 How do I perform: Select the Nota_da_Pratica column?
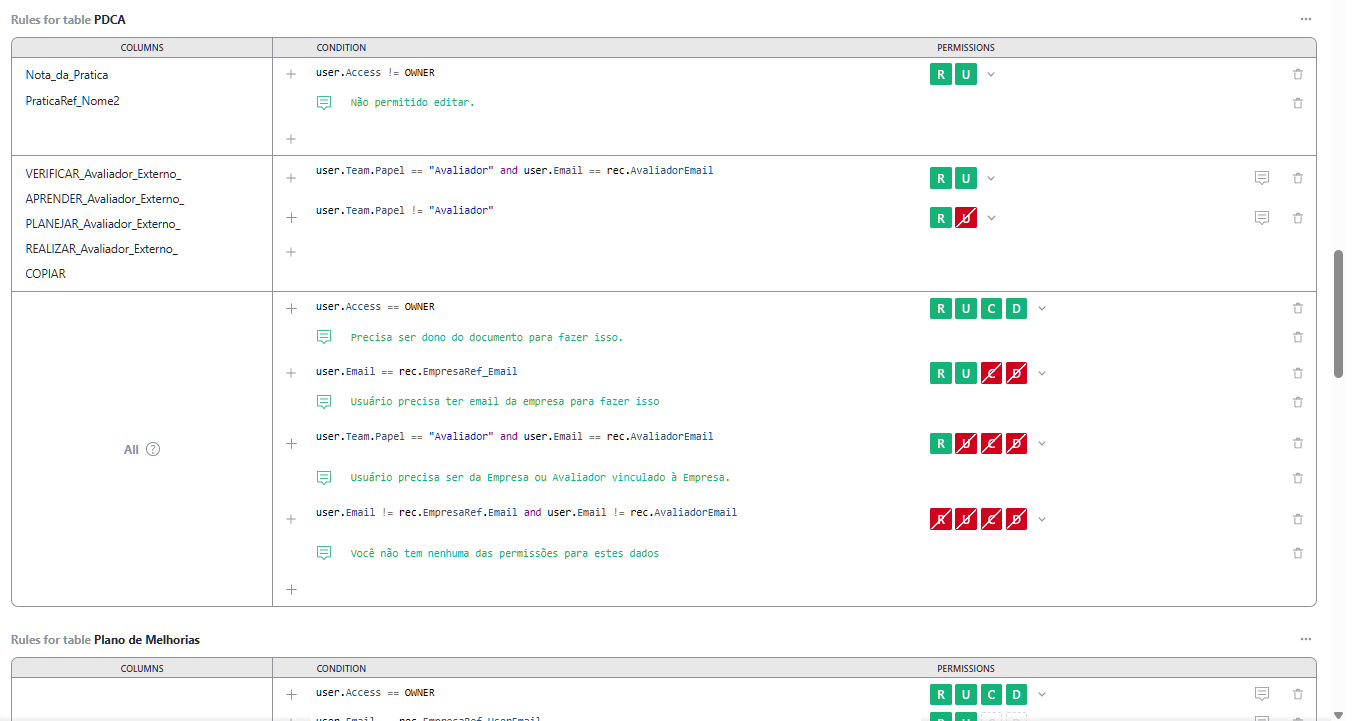pos(67,75)
